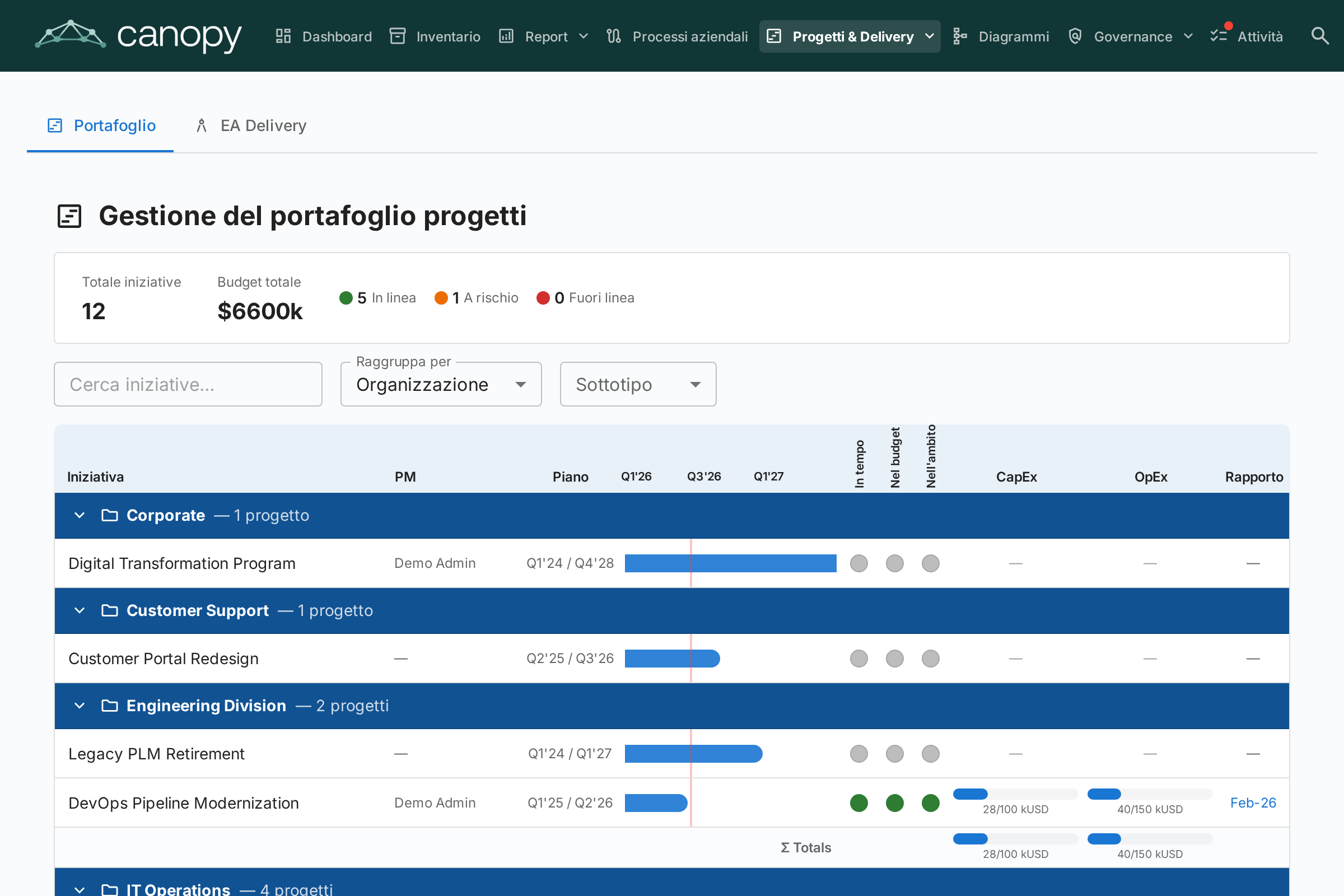
Task: Click the Cerca iniziative search field
Action: [x=188, y=384]
